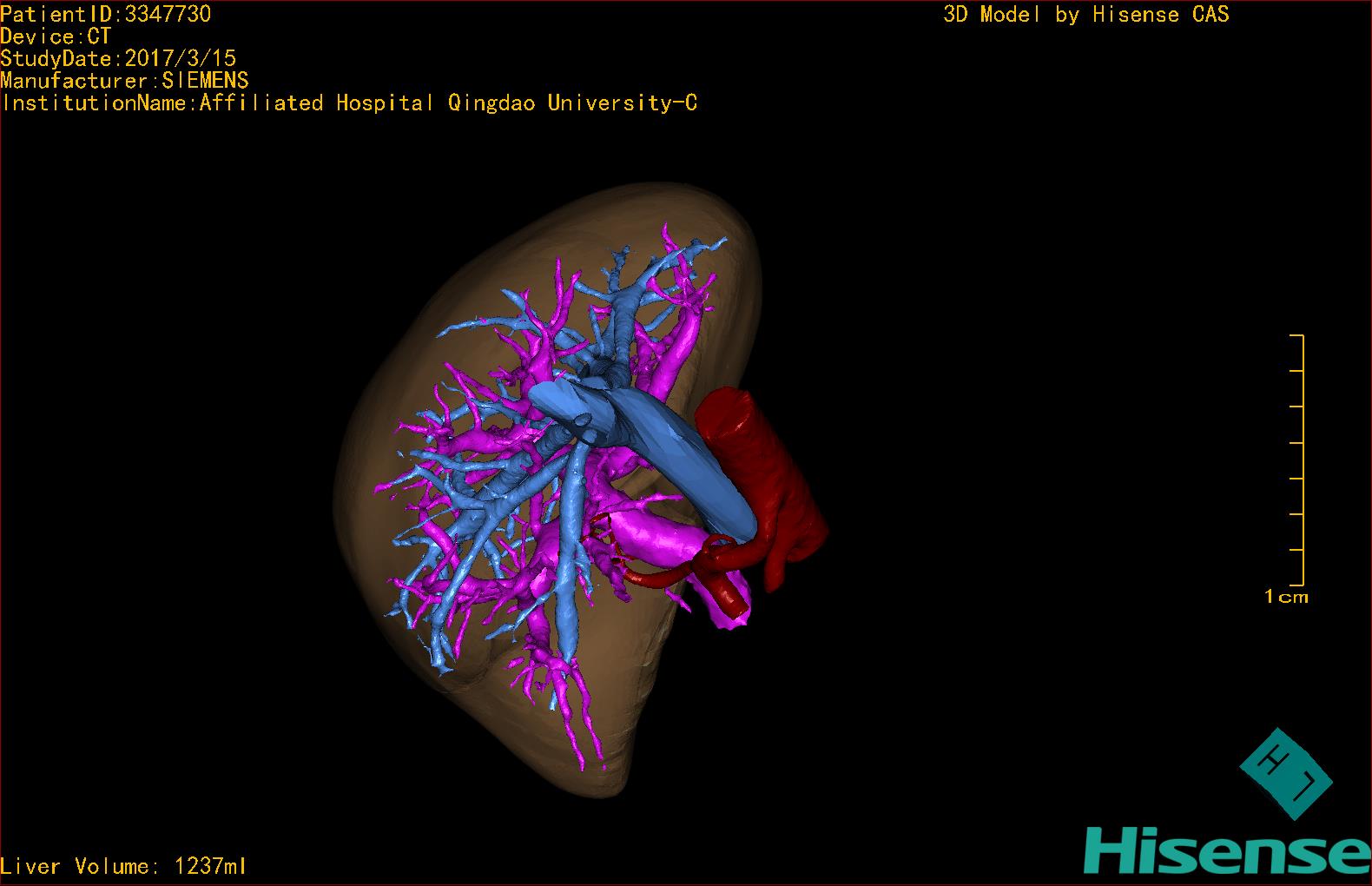Click the Hisense cube logo icon
The image size is (1372, 886).
click(1285, 773)
